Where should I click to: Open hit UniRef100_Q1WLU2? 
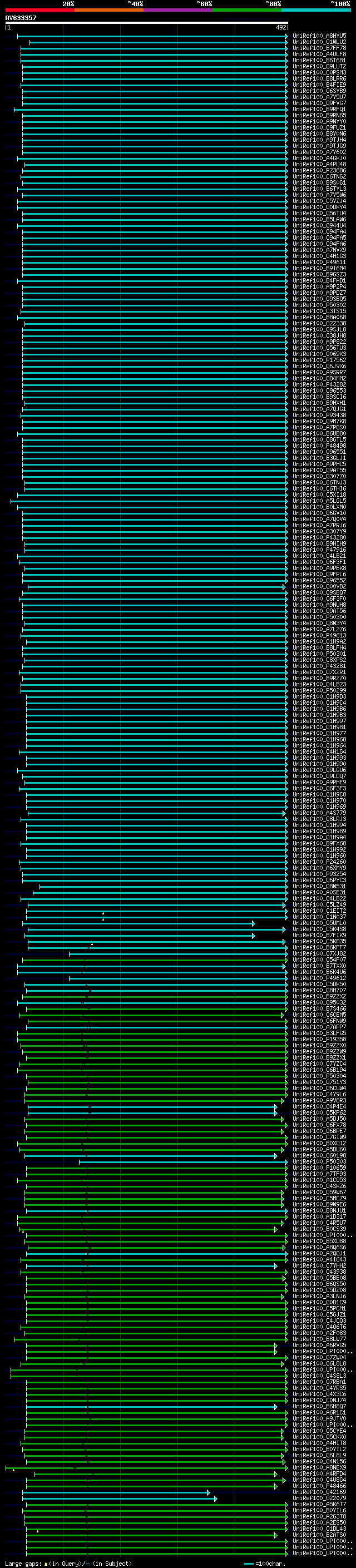coord(319,42)
